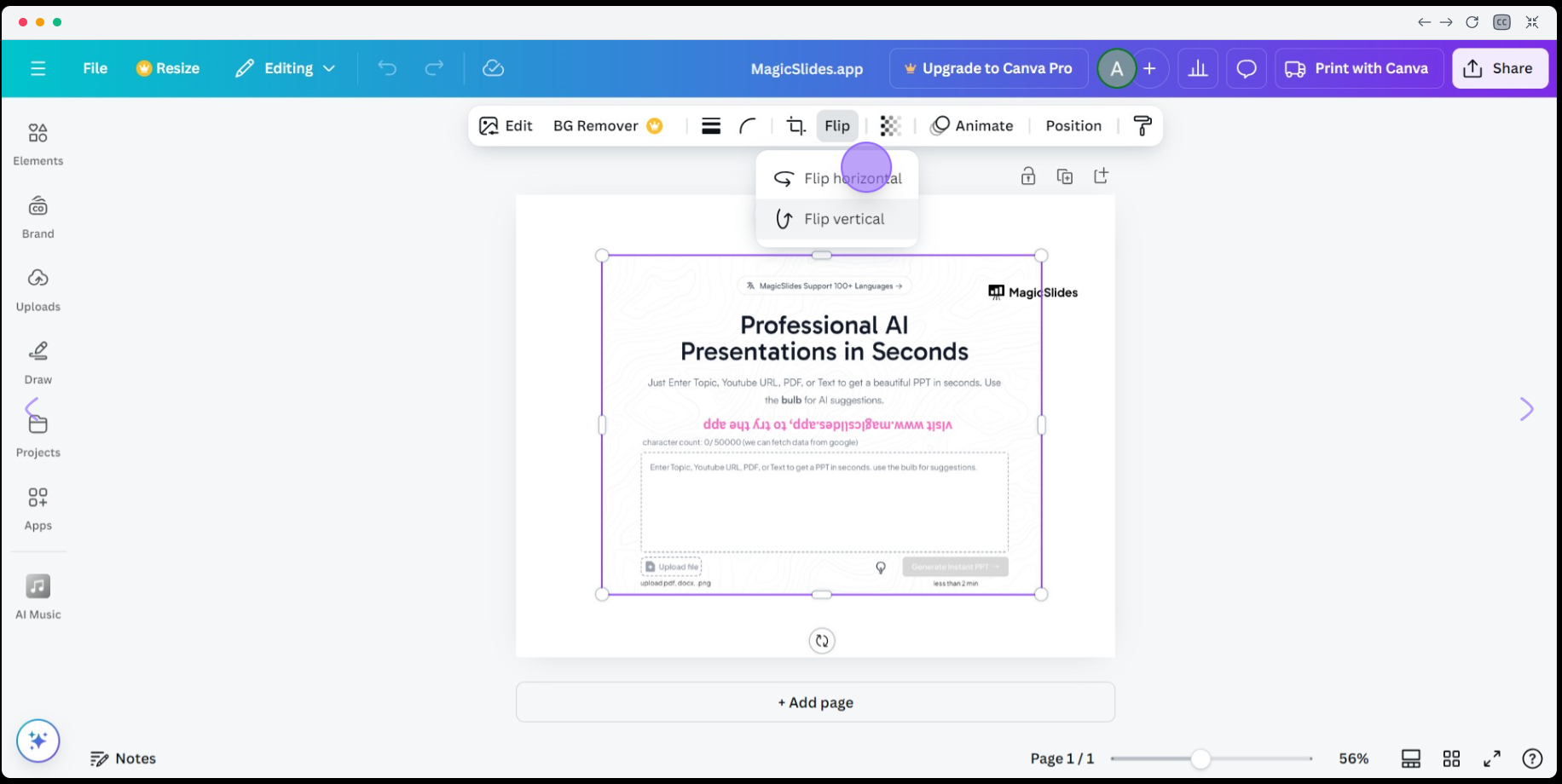This screenshot has width=1562, height=784.
Task: Open the Elements panel
Action: pos(38,144)
